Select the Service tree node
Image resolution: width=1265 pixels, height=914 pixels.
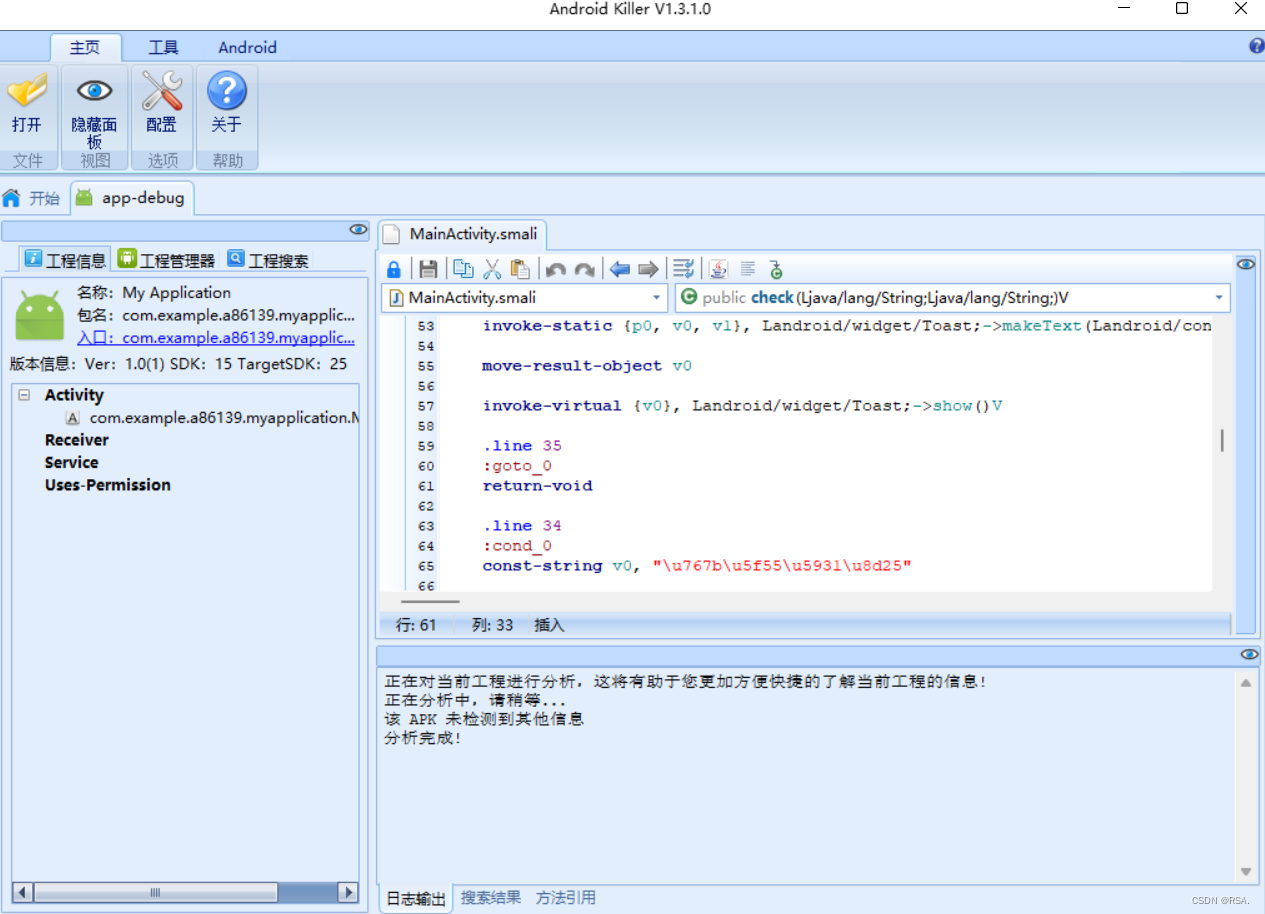[72, 463]
